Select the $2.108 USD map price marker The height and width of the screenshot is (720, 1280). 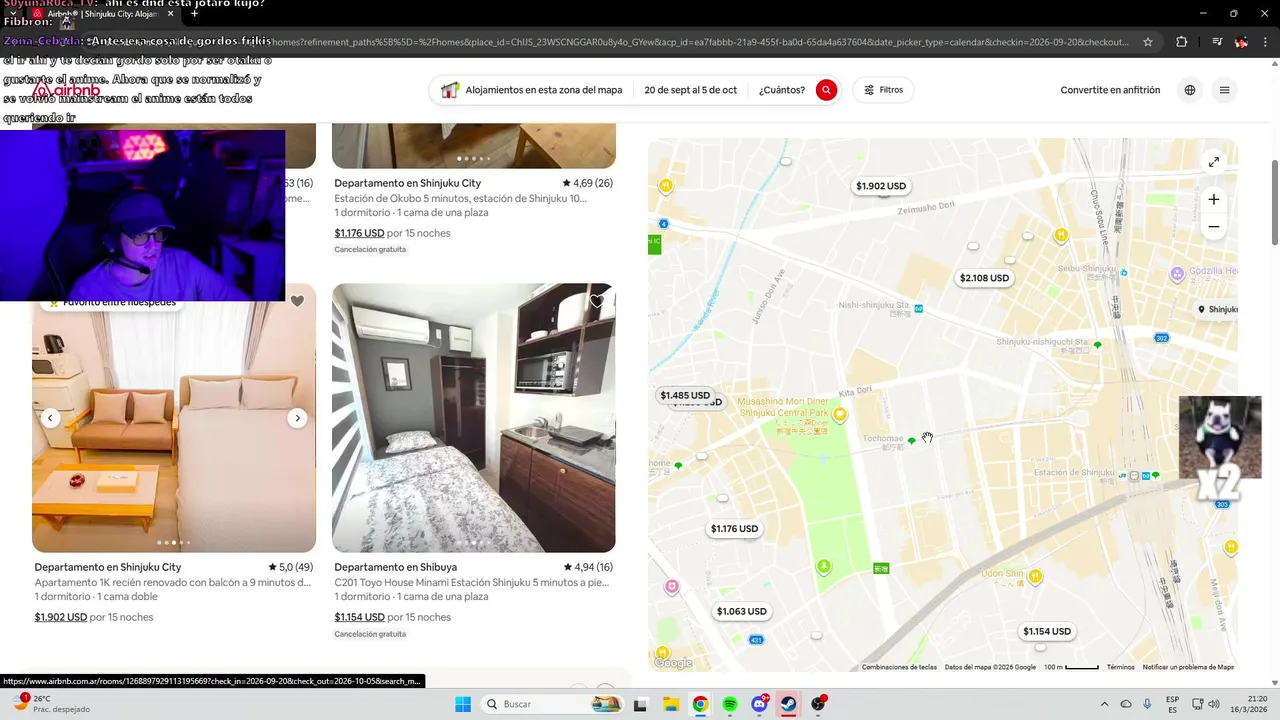click(984, 278)
